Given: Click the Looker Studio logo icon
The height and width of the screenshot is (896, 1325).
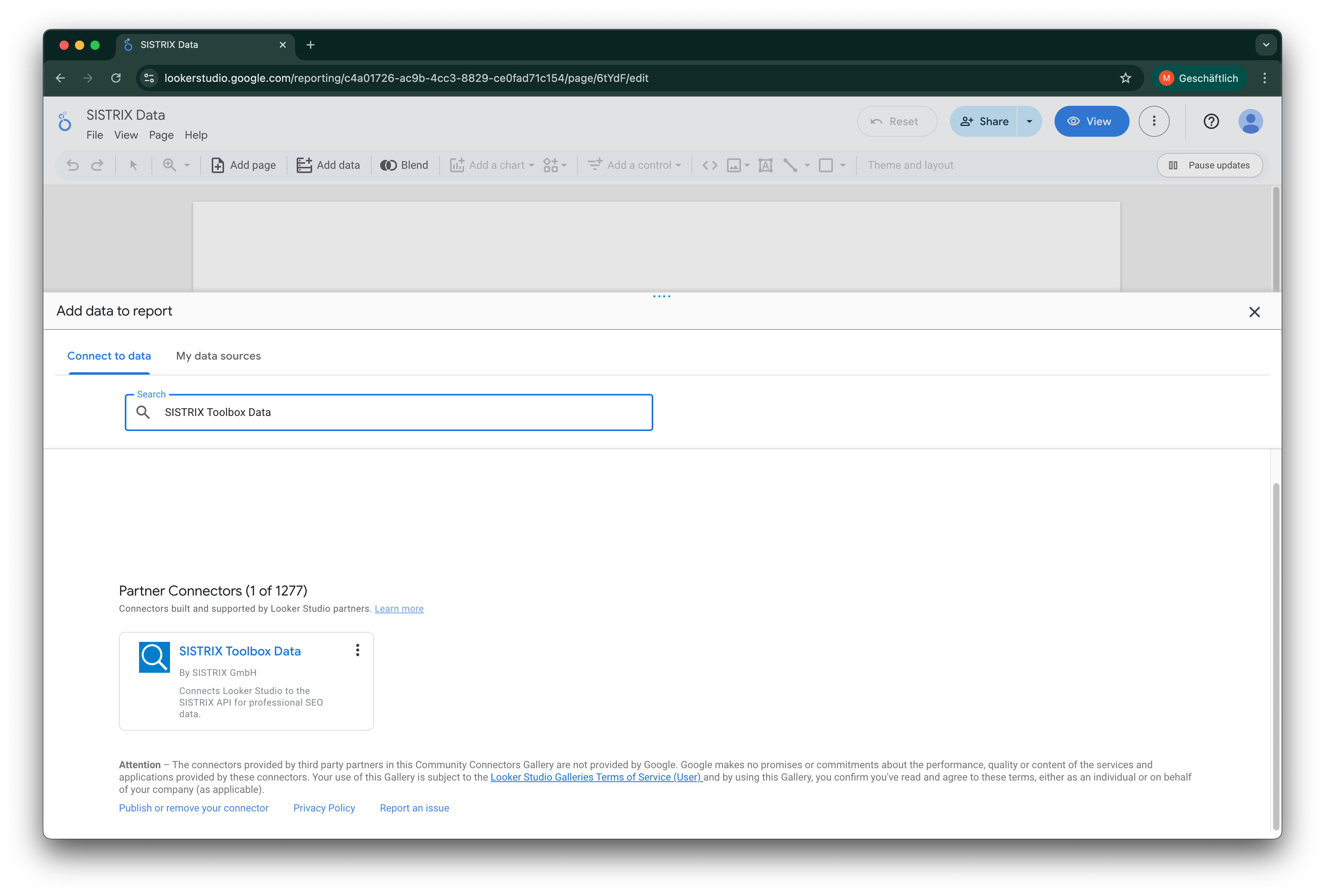Looking at the screenshot, I should pyautogui.click(x=65, y=122).
